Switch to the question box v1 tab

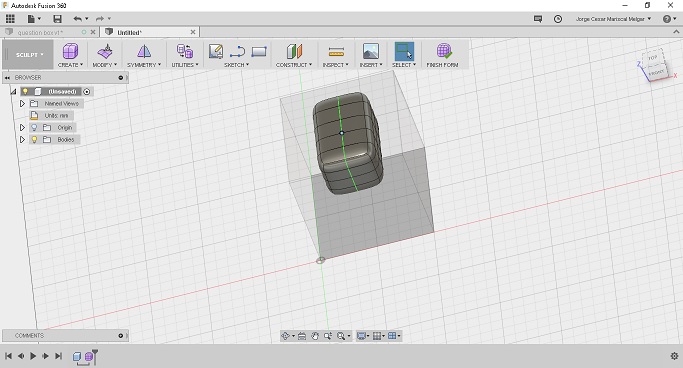pyautogui.click(x=40, y=32)
